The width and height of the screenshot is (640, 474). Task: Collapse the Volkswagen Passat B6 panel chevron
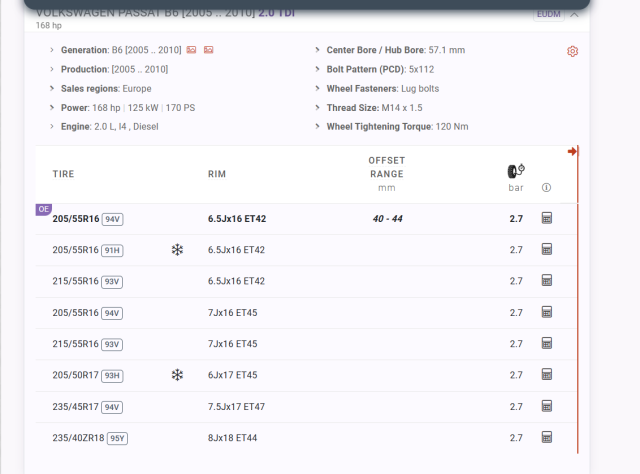coord(574,14)
